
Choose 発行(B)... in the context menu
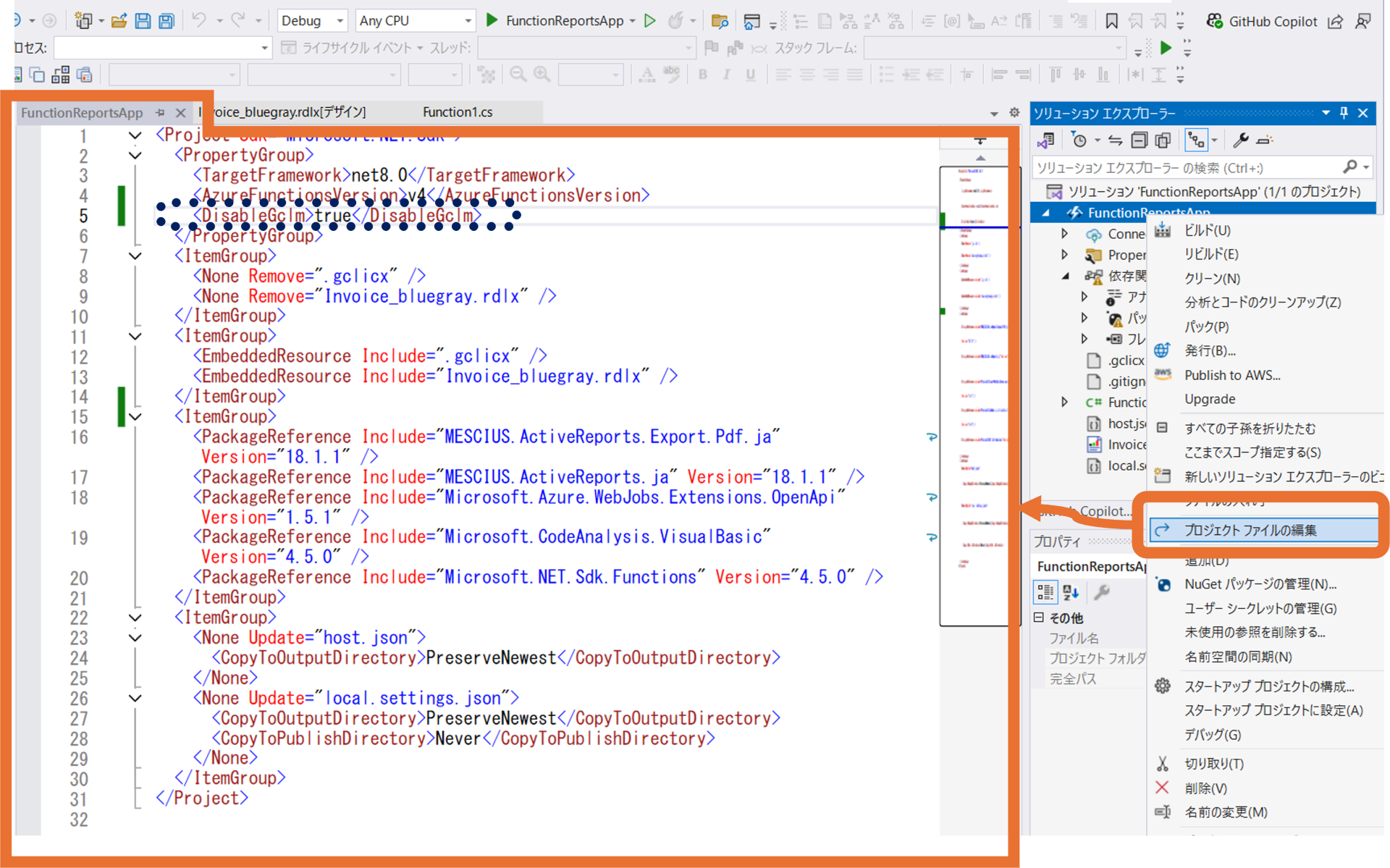(1210, 351)
